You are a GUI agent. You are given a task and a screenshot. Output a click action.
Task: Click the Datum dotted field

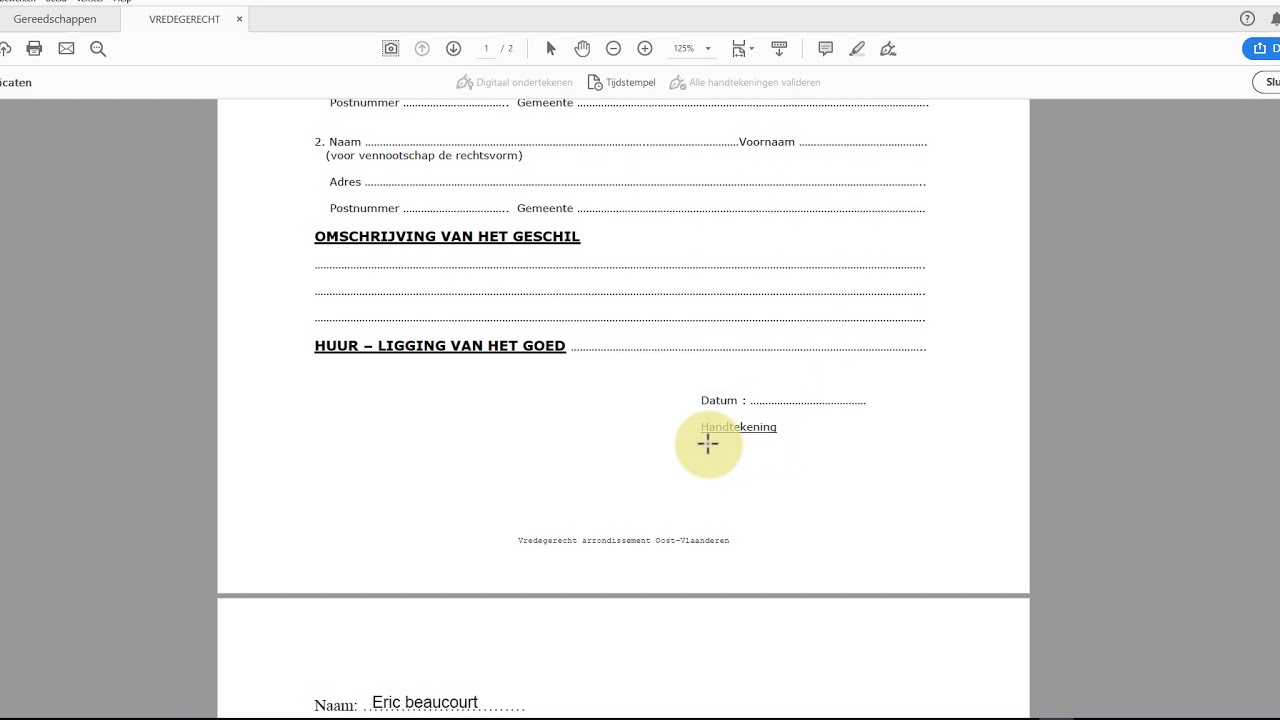pyautogui.click(x=808, y=401)
